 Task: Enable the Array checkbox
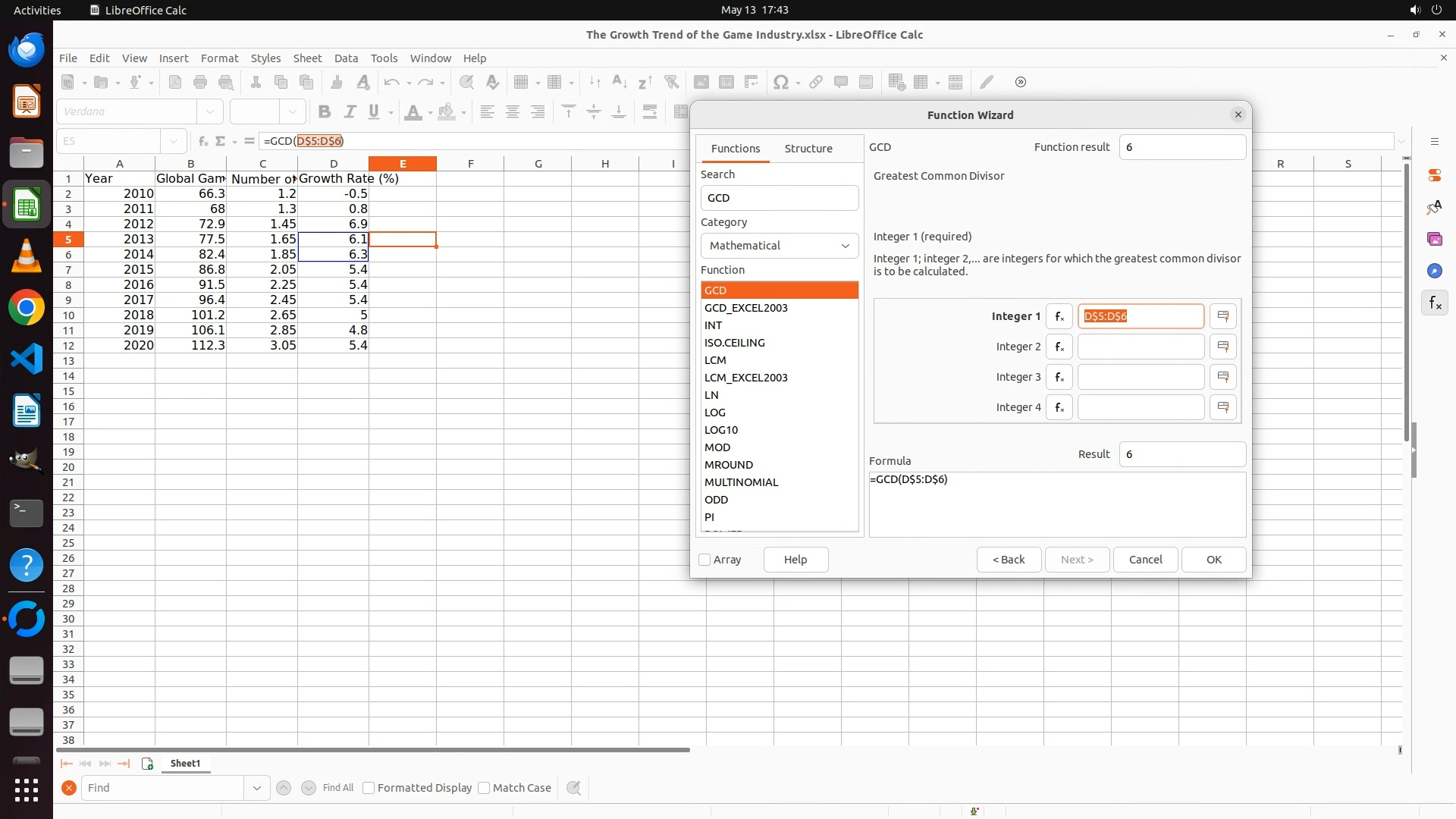pos(704,560)
